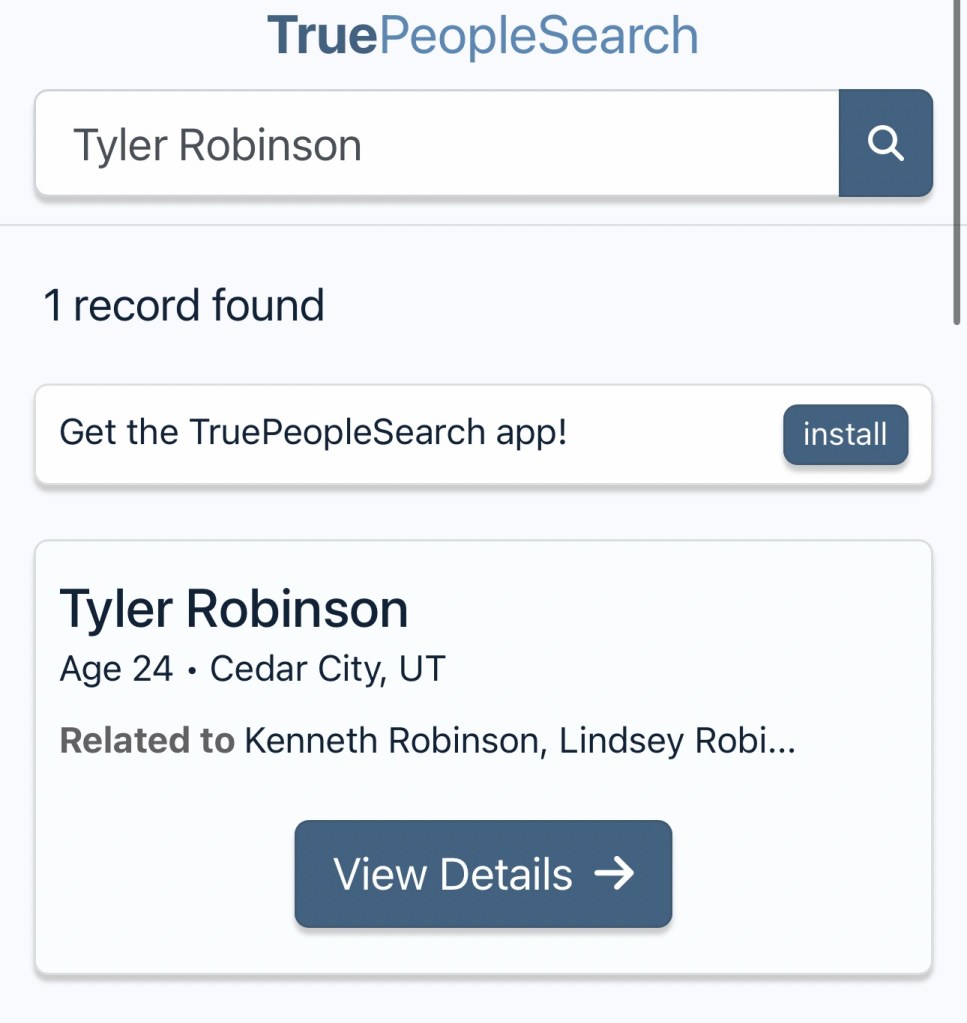Grab the page scrollbar on right edge
967x1023 pixels.
958,160
